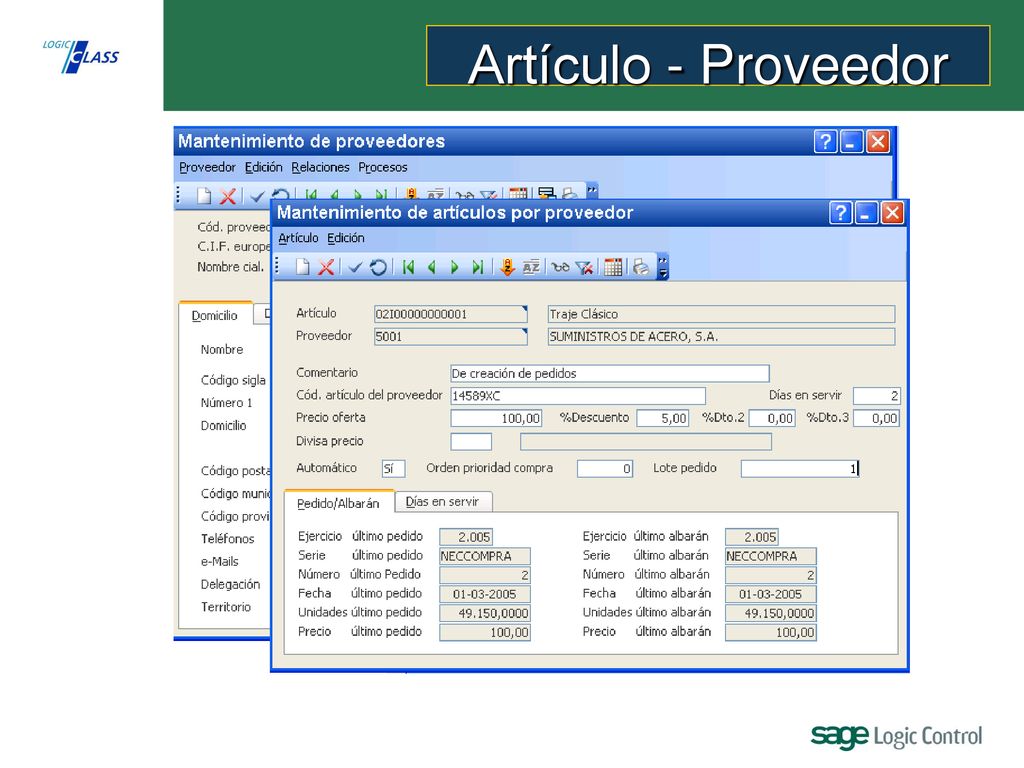1024x768 pixels.
Task: Click Fecha último albarán value 01-03-2005
Action: [x=771, y=594]
